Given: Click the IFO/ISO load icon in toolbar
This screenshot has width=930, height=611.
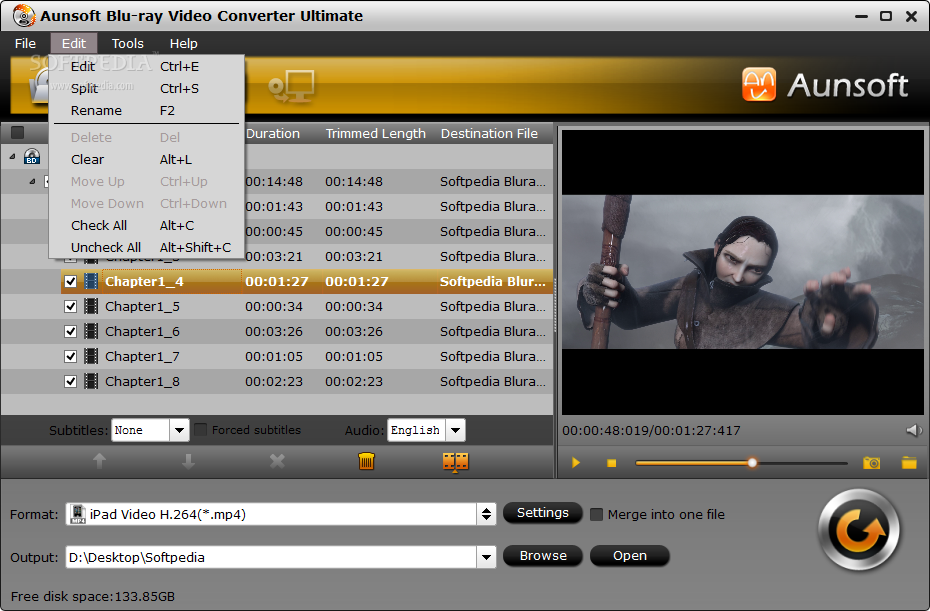Looking at the screenshot, I should [291, 87].
